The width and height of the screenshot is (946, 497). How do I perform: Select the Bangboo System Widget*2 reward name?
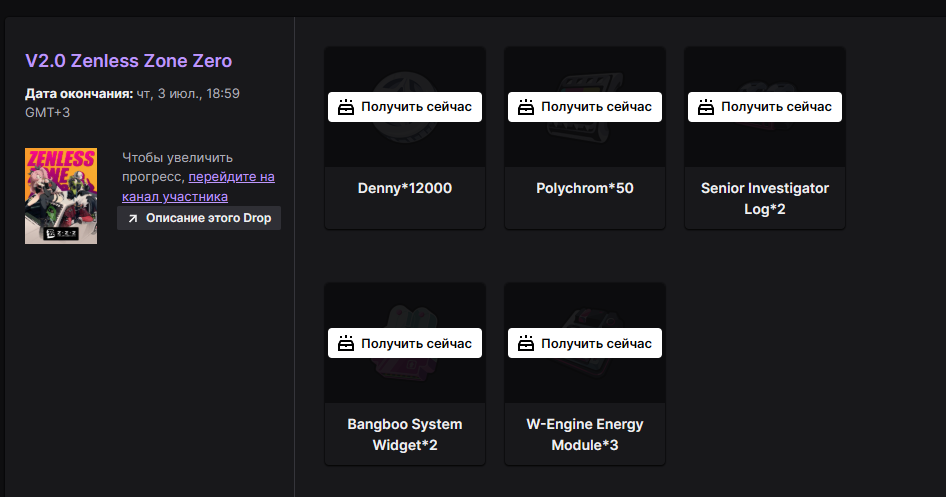coord(405,435)
